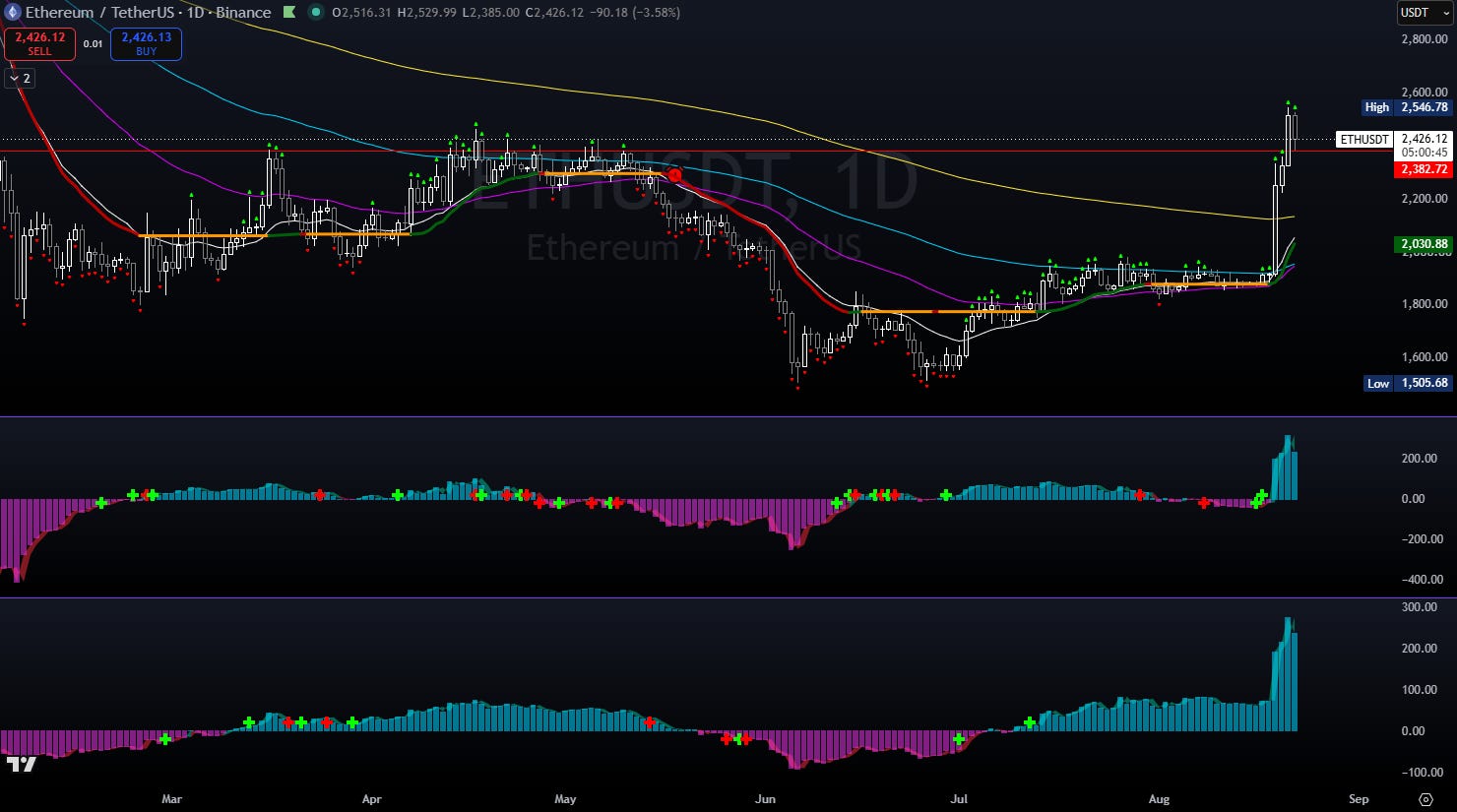Click the 2,600.00 price scale value
Screen dimensions: 1457x812
[1425, 93]
